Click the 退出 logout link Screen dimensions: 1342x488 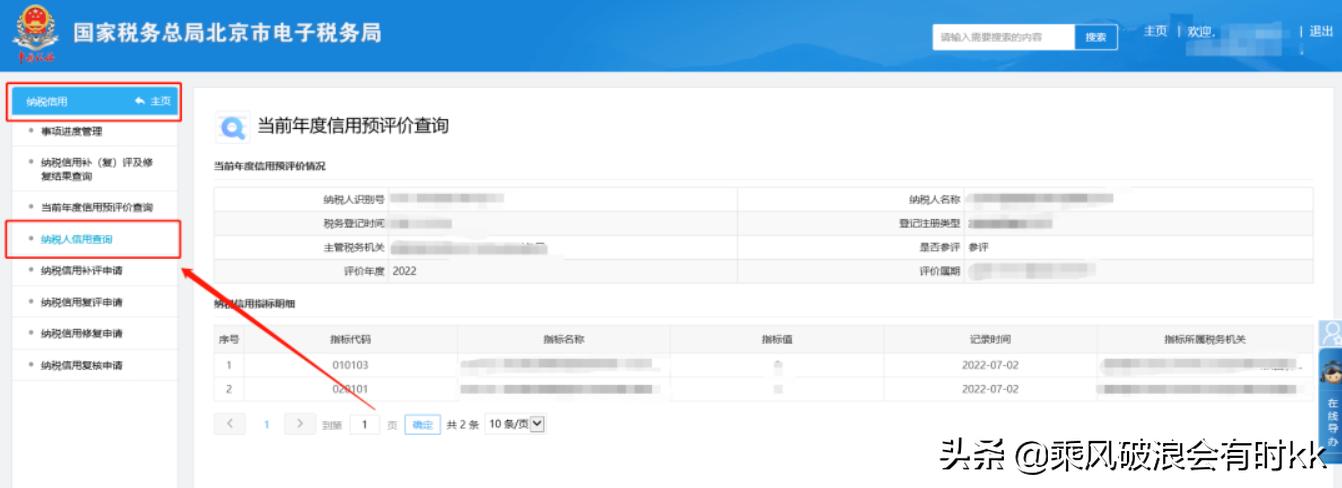point(1322,32)
